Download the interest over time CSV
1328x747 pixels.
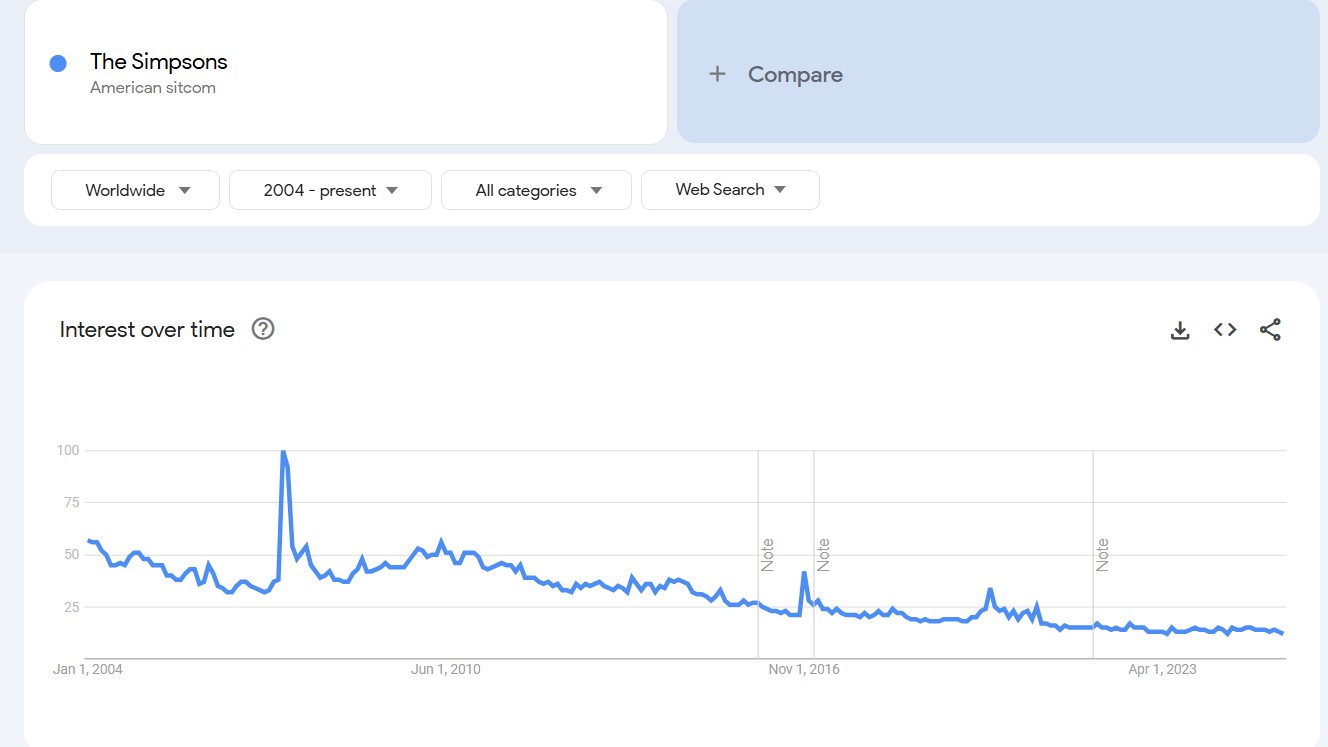point(1180,330)
